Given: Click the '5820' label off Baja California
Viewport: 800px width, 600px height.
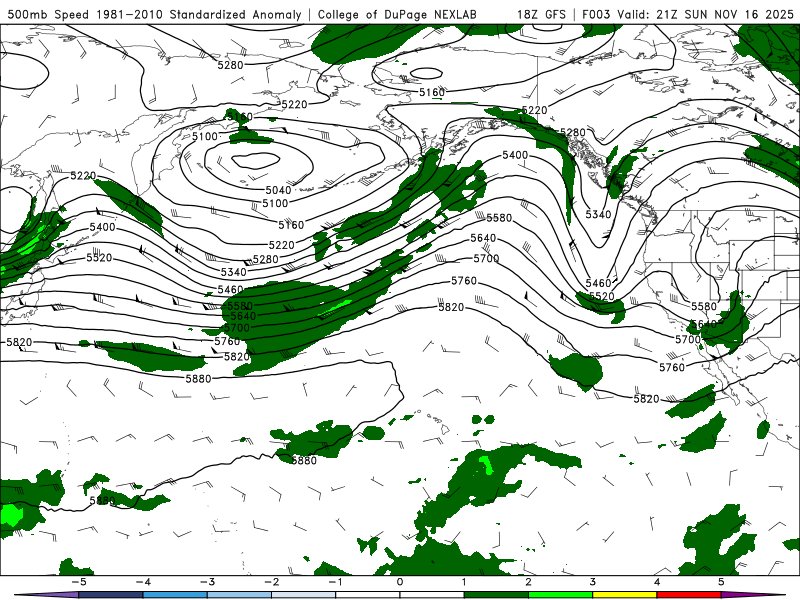Looking at the screenshot, I should [x=646, y=399].
